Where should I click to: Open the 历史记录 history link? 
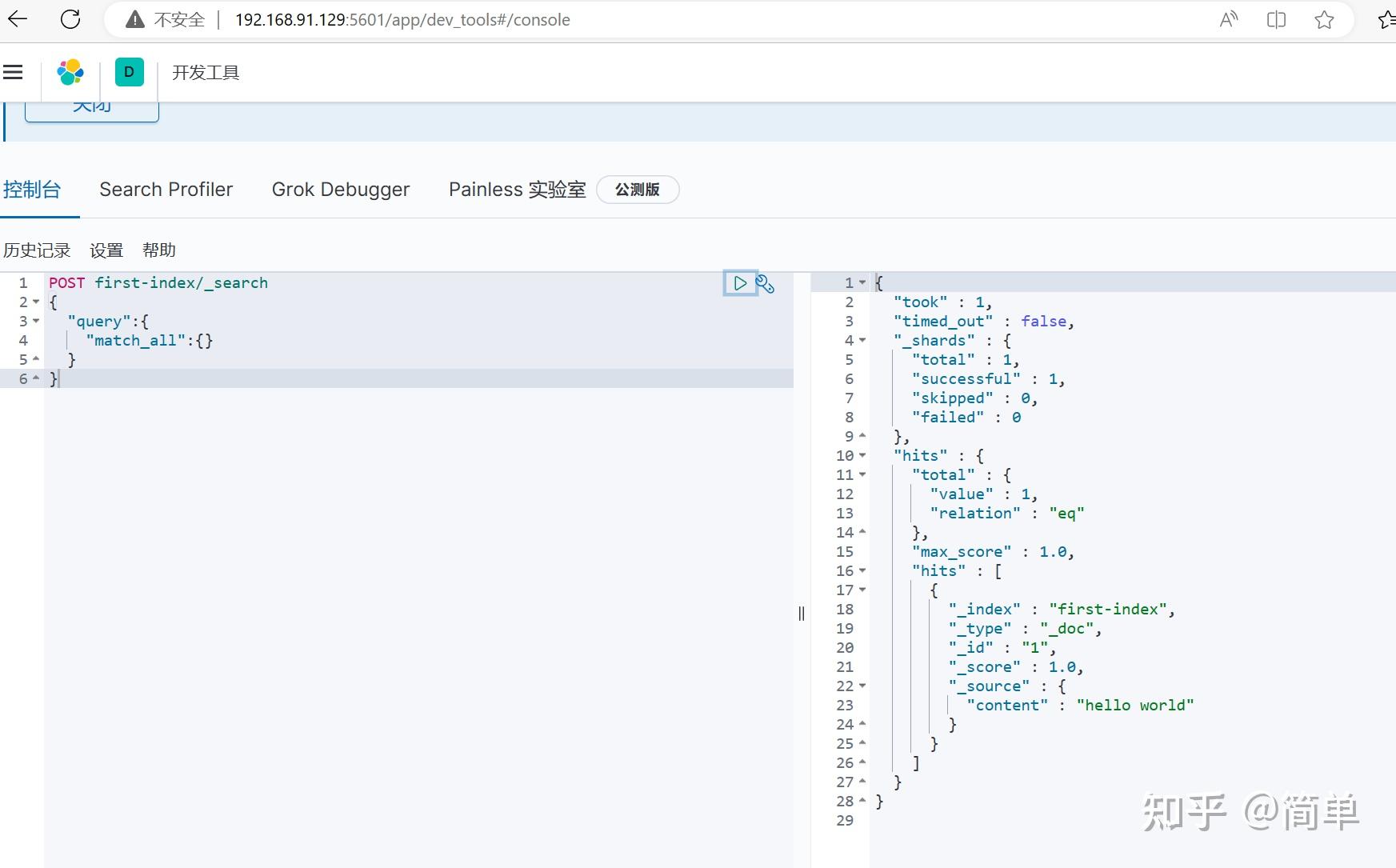point(36,250)
